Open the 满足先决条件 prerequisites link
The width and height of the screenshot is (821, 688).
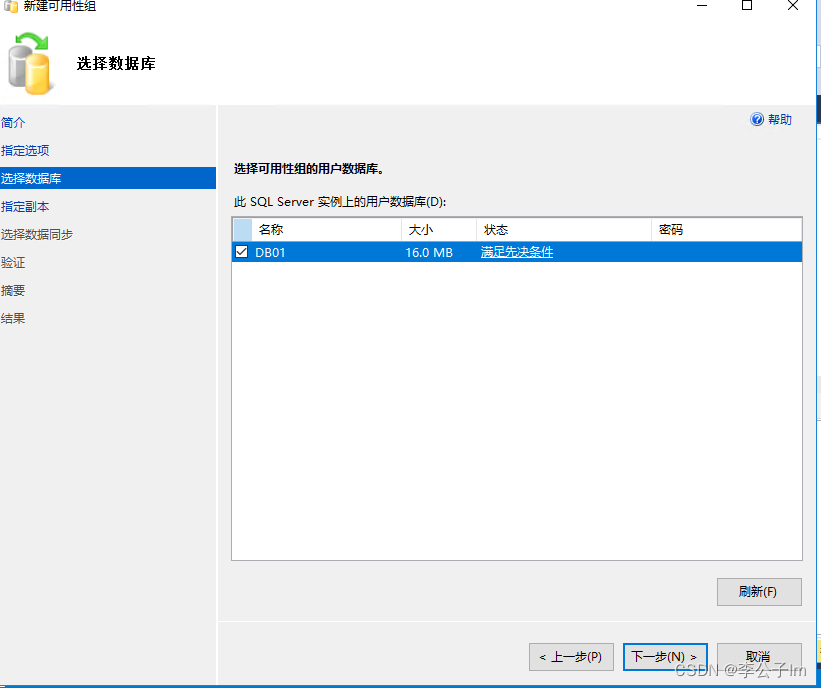click(516, 251)
